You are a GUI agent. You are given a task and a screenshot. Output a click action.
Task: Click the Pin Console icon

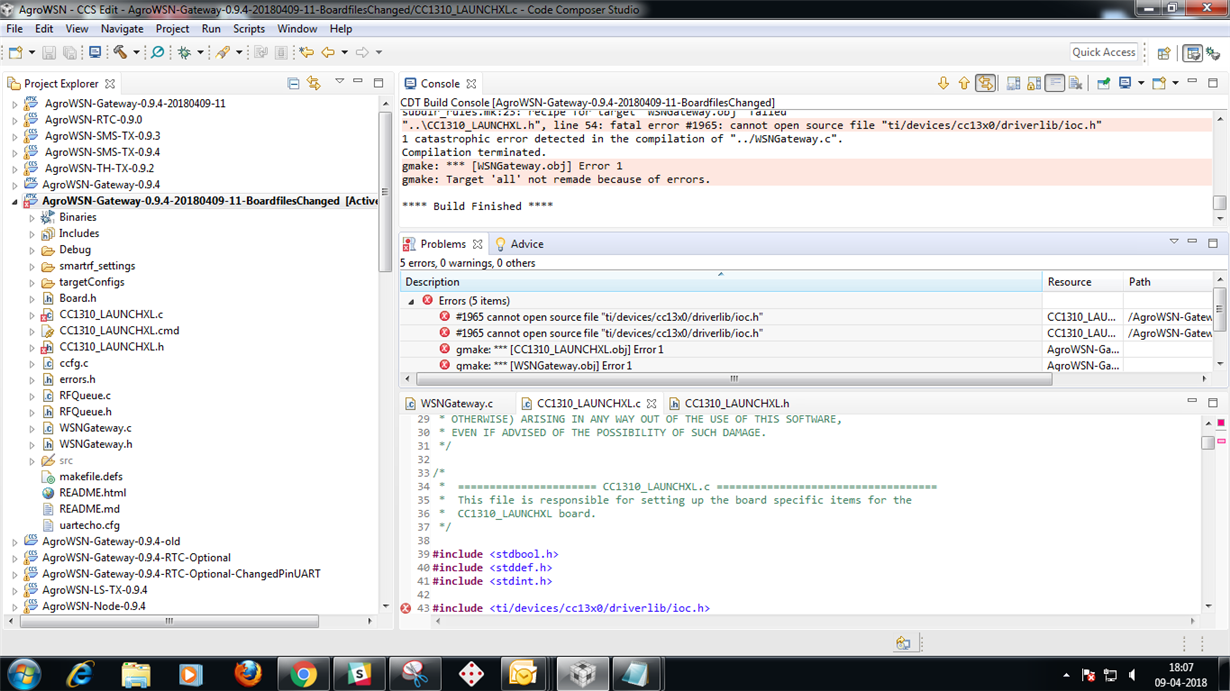(1103, 84)
